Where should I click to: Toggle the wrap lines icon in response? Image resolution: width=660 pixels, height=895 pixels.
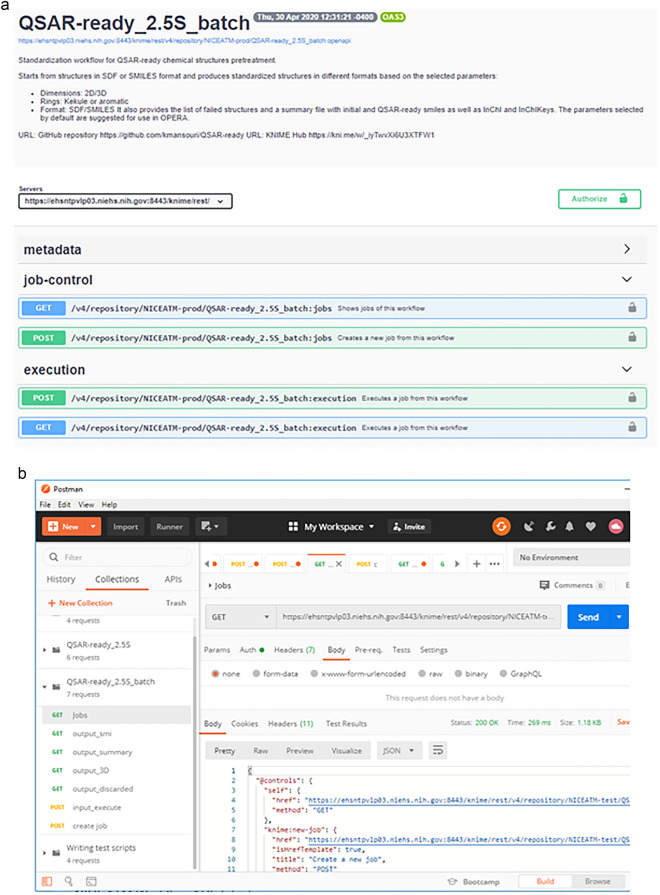click(437, 750)
